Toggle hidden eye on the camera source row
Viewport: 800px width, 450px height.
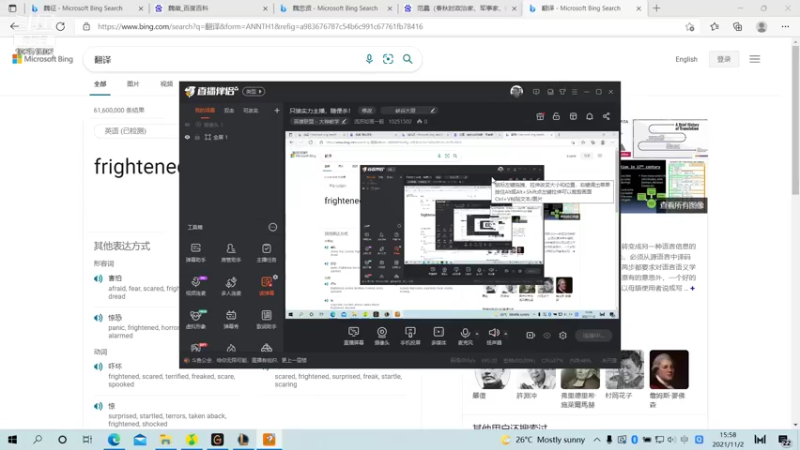(187, 124)
